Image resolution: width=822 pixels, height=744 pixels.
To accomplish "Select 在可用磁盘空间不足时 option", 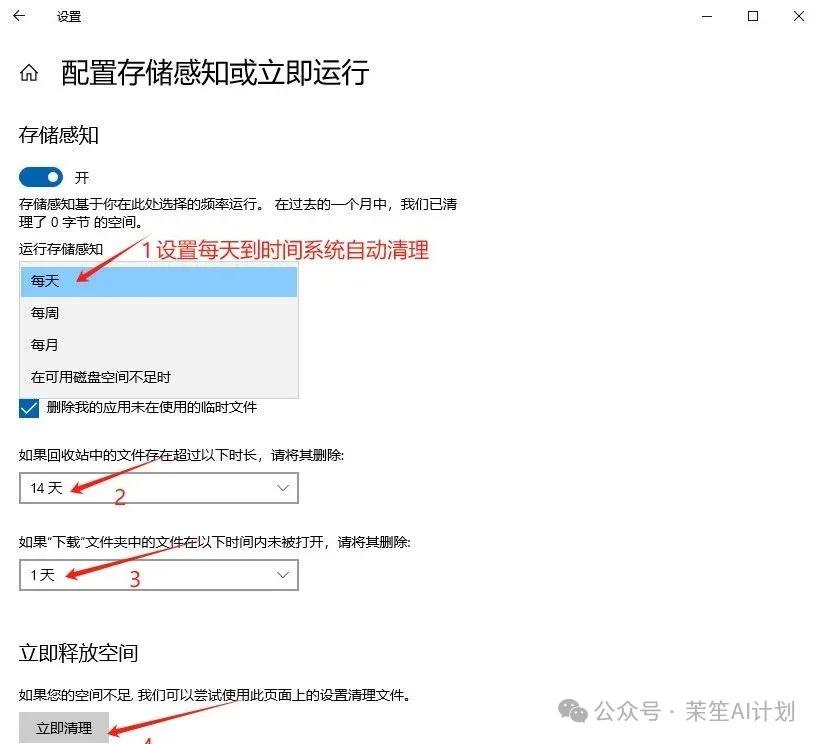I will [x=159, y=377].
